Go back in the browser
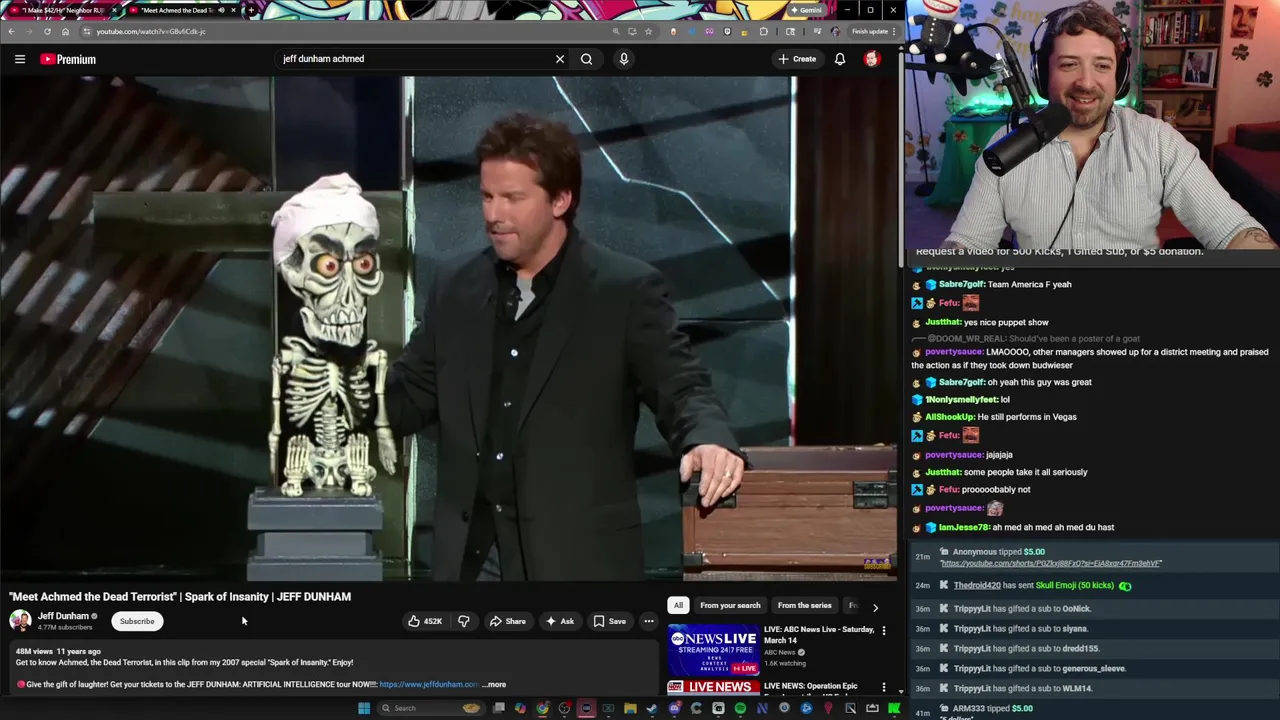Image resolution: width=1280 pixels, height=720 pixels. pyautogui.click(x=11, y=31)
